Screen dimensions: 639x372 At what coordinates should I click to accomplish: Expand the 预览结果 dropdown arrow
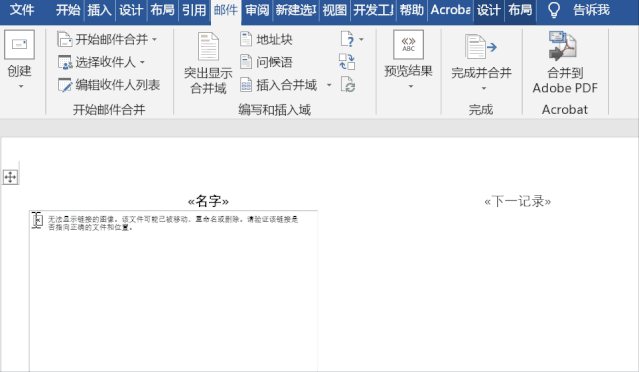(411, 86)
